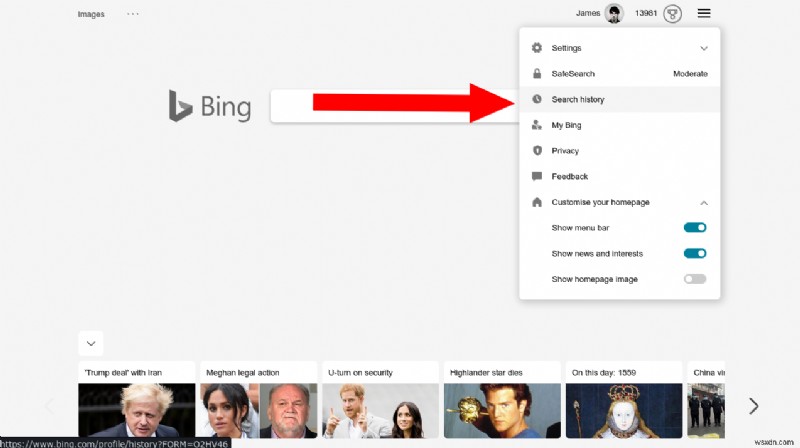Open the three-dots more menu

point(133,14)
